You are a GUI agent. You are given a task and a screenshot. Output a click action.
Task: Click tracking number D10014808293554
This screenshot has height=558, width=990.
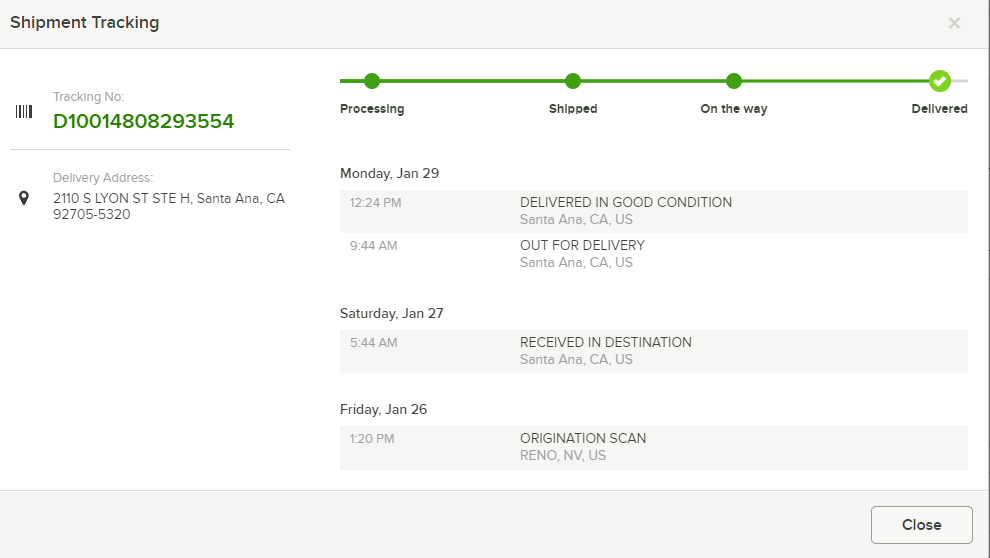tap(143, 121)
